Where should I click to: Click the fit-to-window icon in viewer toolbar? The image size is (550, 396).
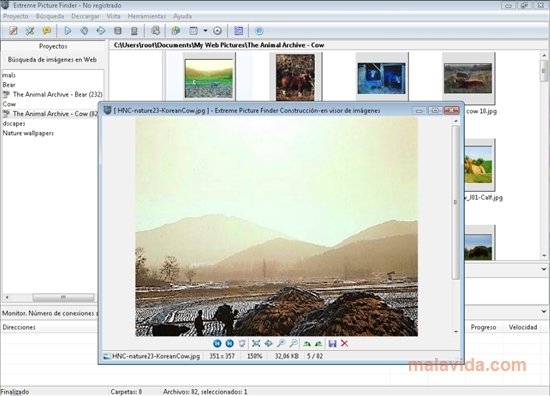[x=256, y=343]
